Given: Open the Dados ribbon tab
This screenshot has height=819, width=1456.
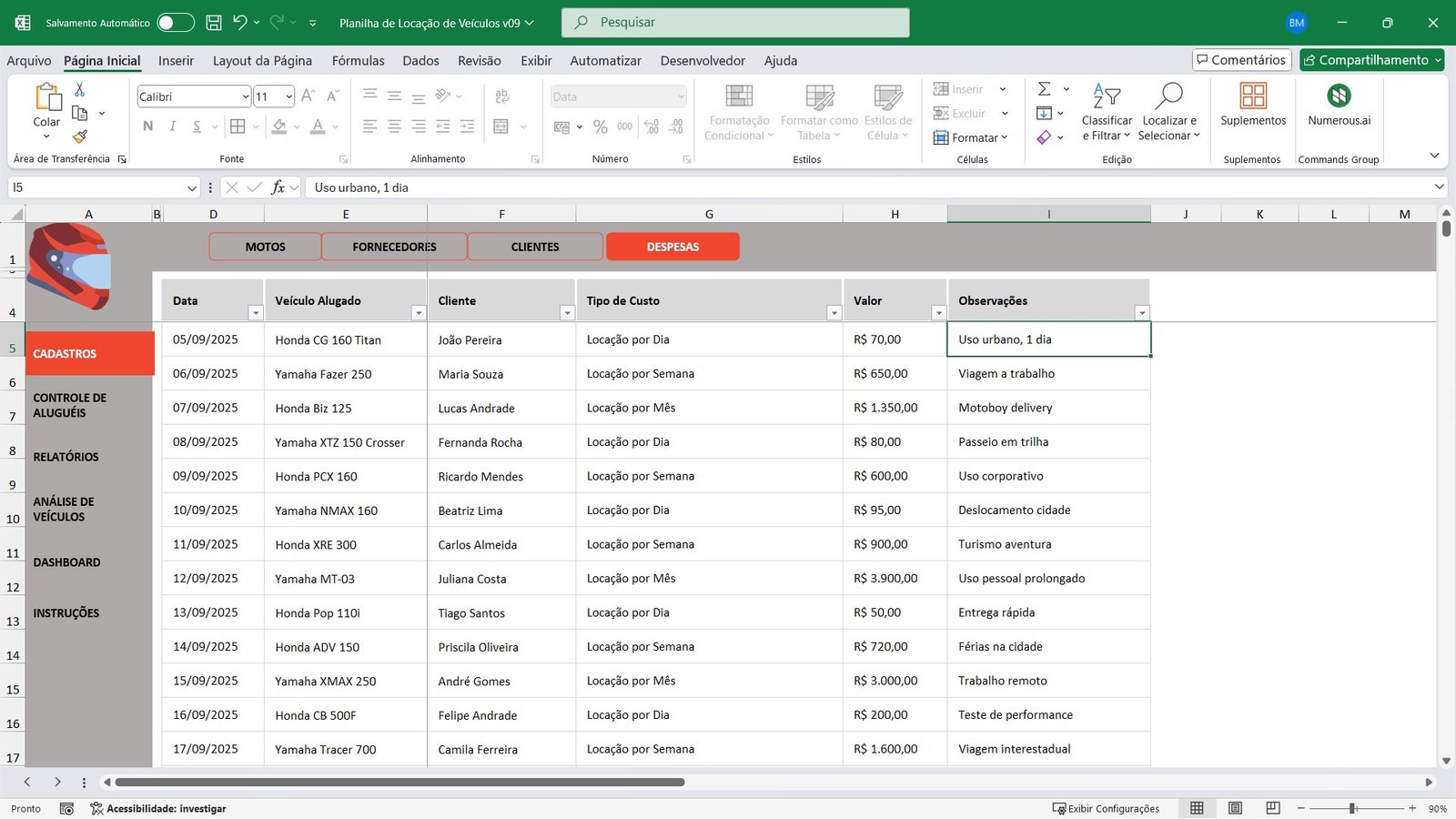Looking at the screenshot, I should (x=420, y=61).
